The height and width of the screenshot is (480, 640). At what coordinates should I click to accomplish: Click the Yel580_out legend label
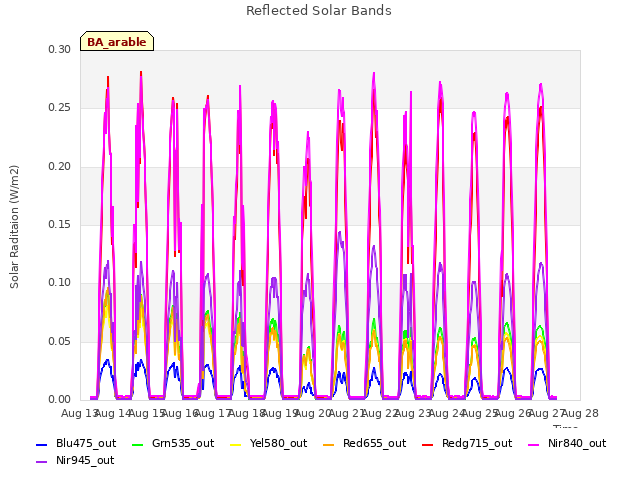point(278,443)
